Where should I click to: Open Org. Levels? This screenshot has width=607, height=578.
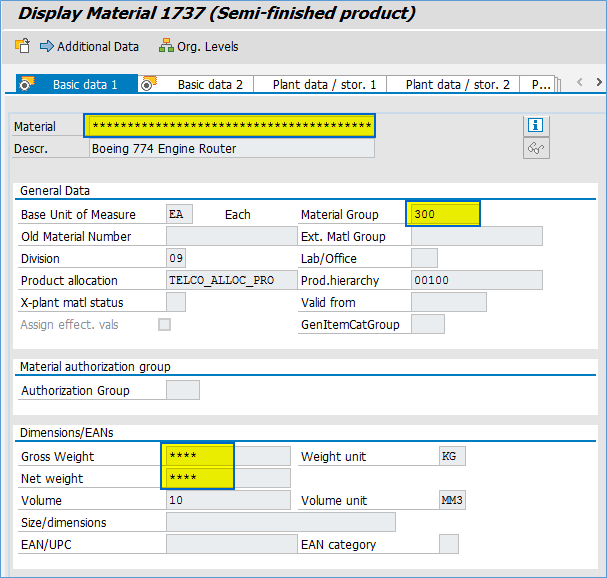point(198,46)
